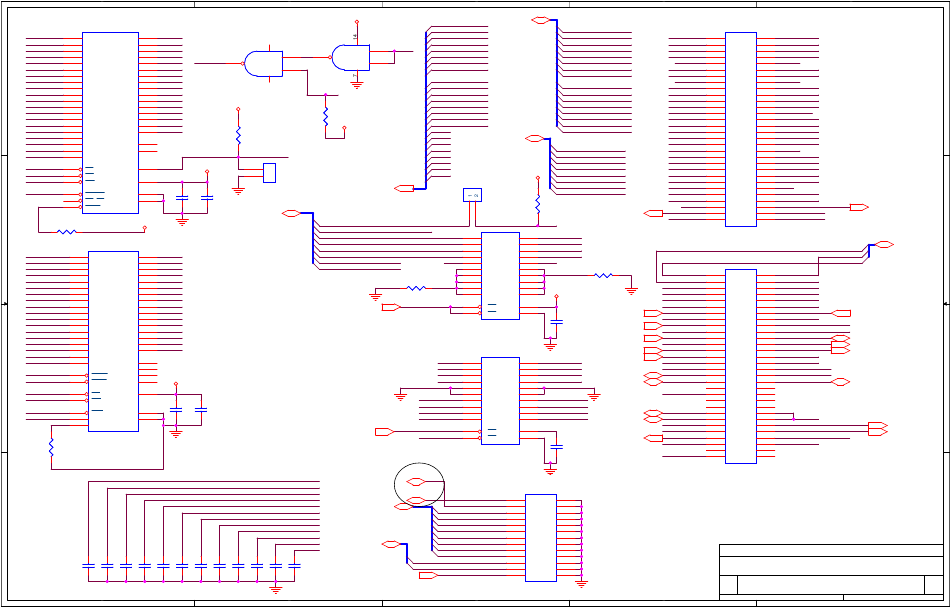This screenshot has width=950, height=607.
Task: Select the input port left of top-right connector
Action: [x=653, y=213]
